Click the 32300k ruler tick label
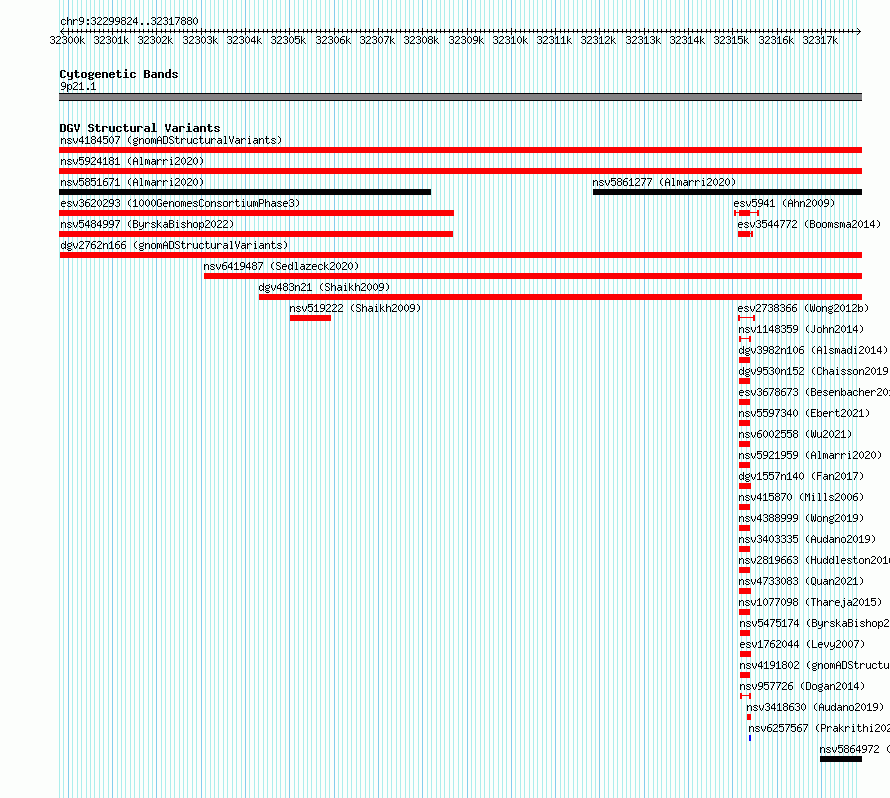 67,40
